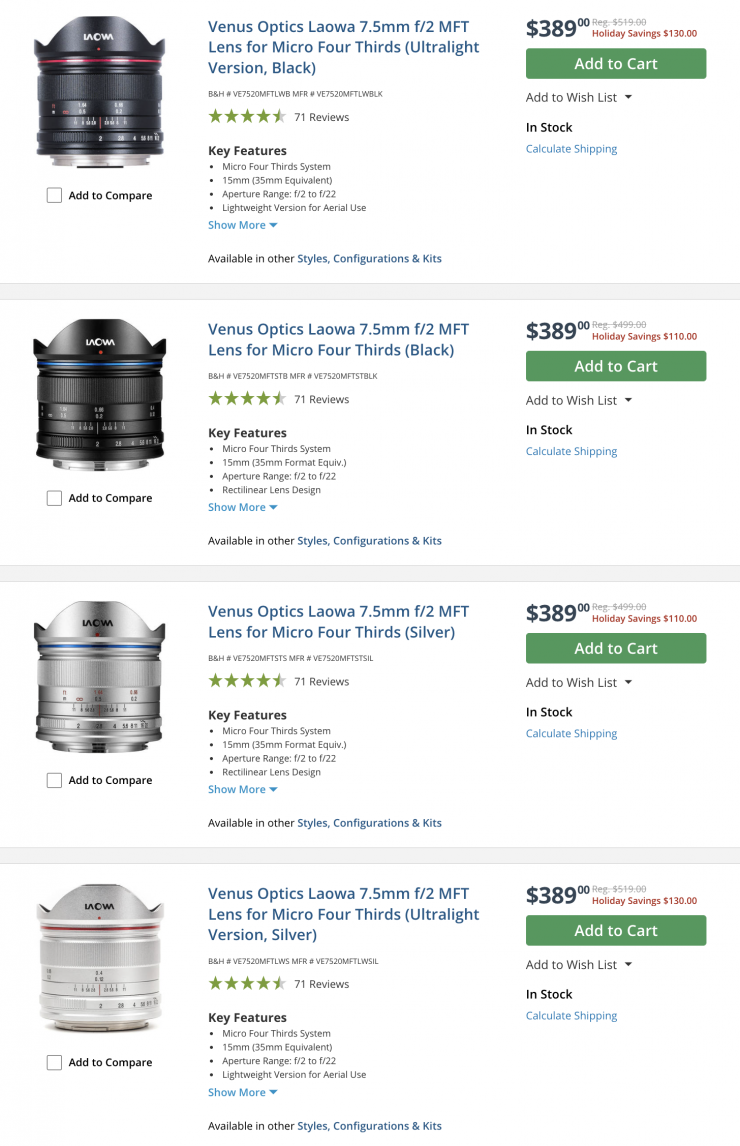This screenshot has width=740, height=1146.
Task: View 71 Reviews for the Ultralight Silver lens
Action: pyautogui.click(x=321, y=984)
